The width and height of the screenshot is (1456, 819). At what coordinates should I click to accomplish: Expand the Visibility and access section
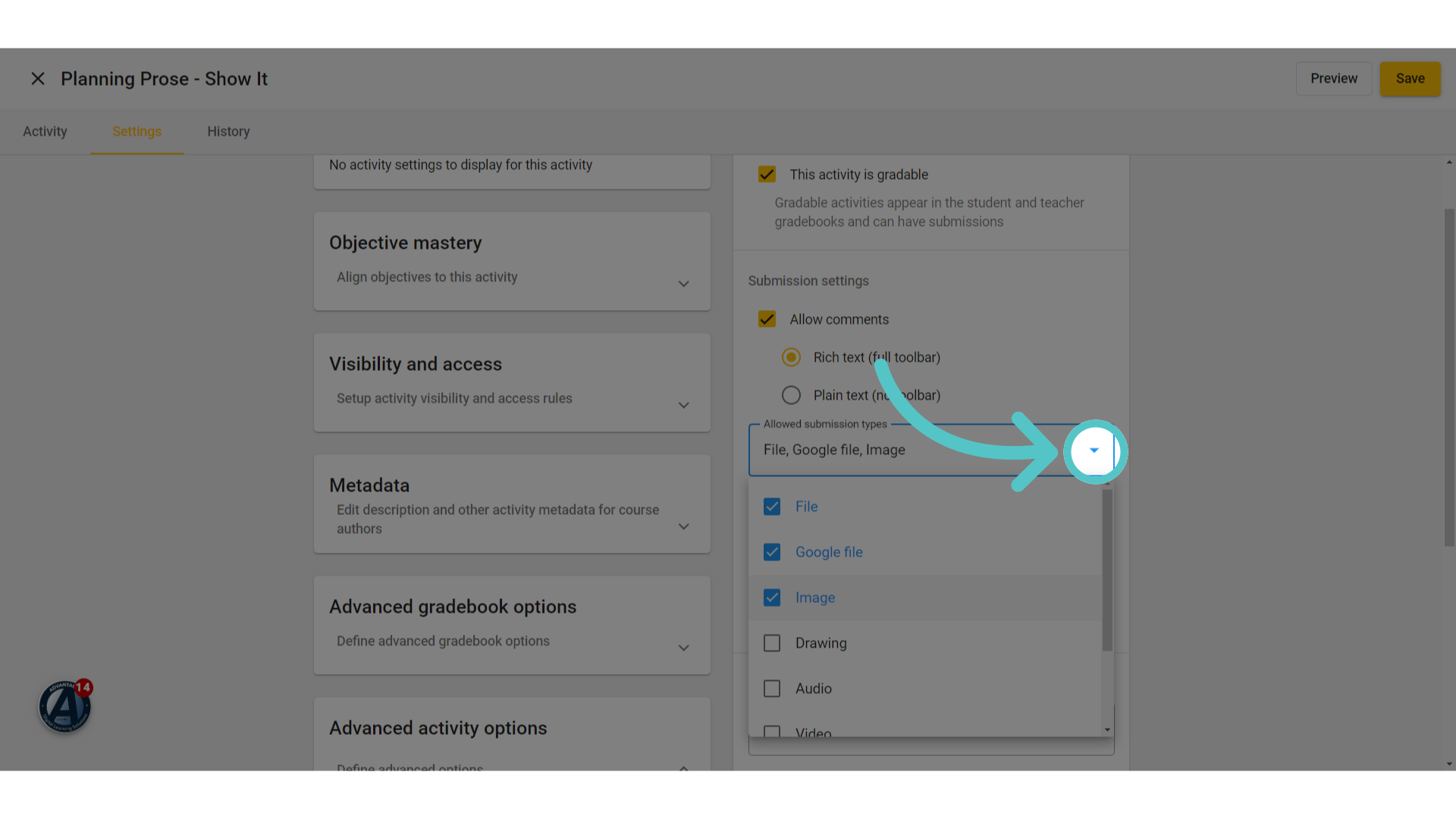tap(683, 405)
